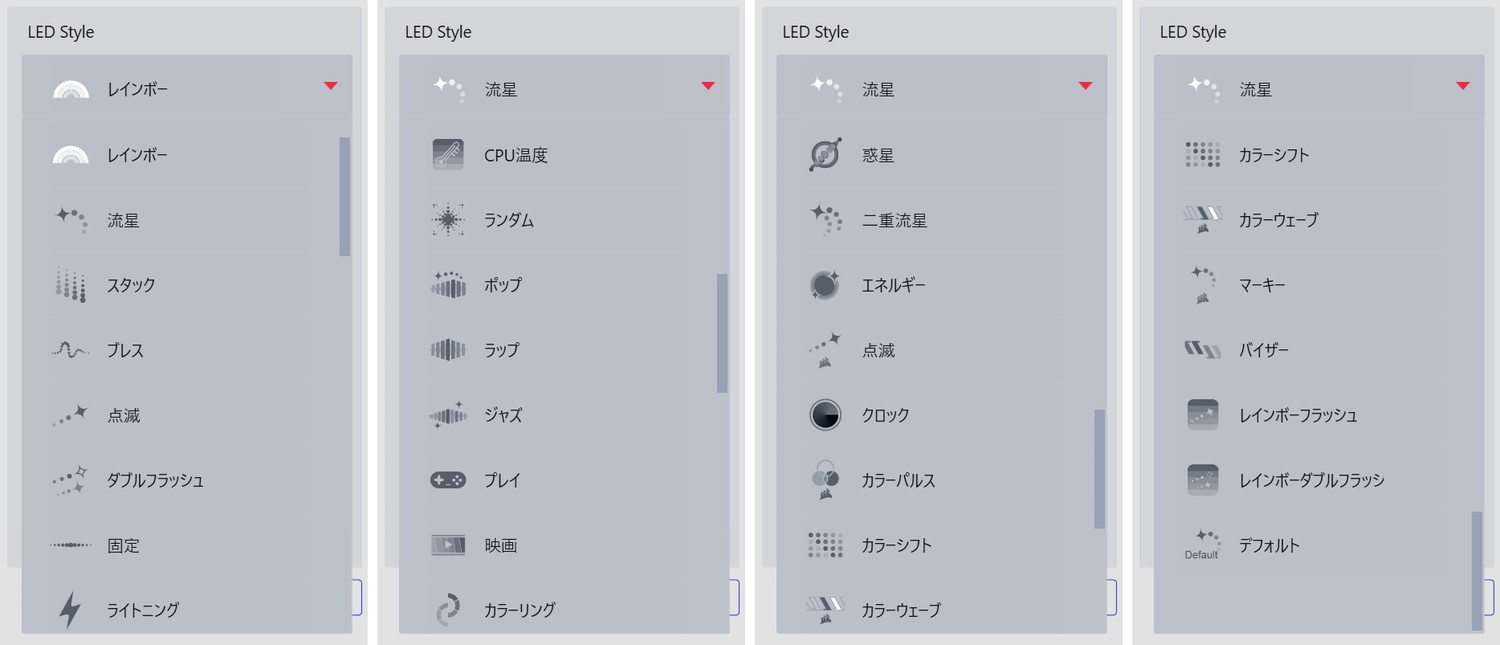Choose the スタック stacked dots icon

point(70,285)
